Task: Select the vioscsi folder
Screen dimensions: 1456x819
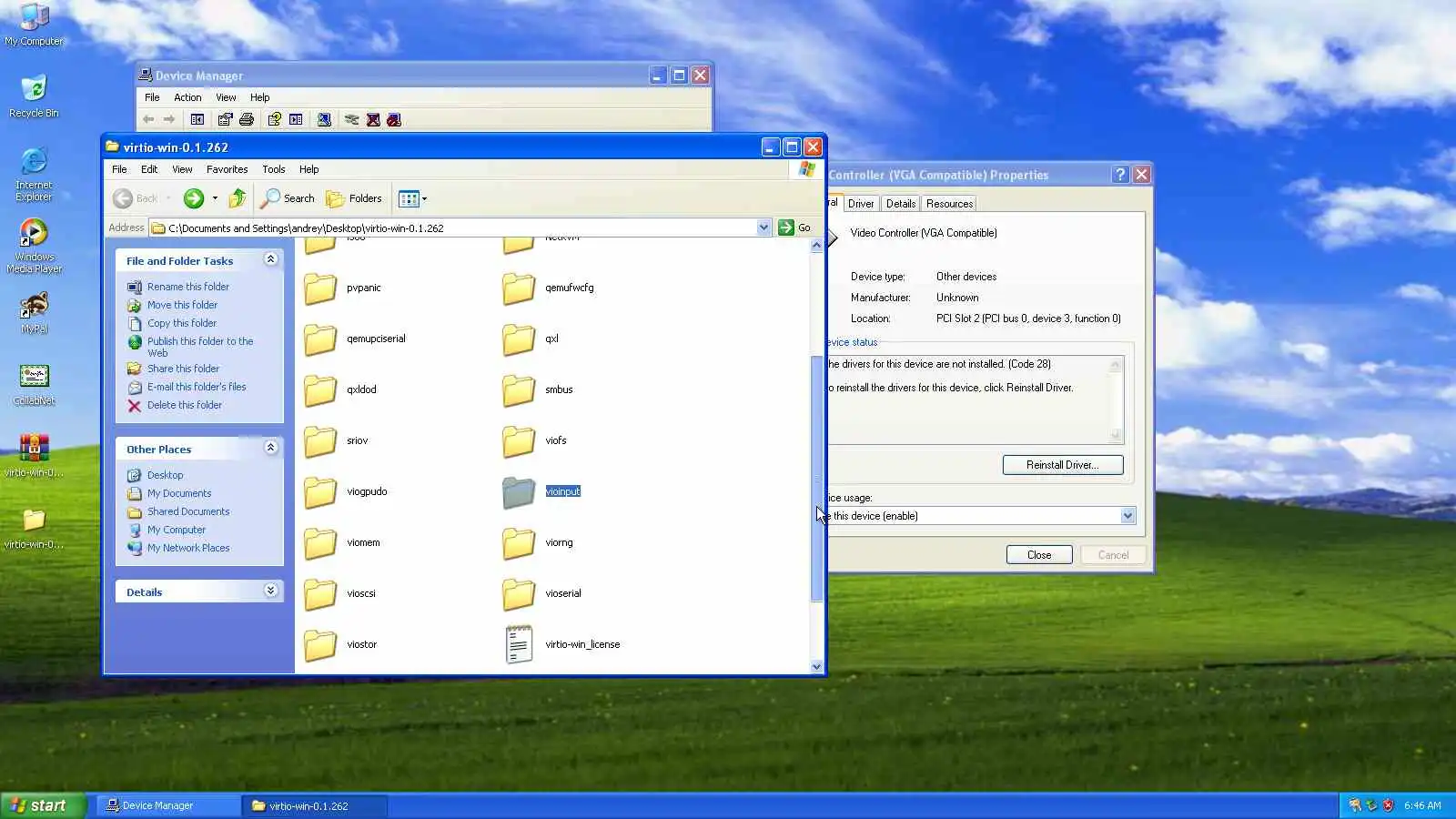Action: click(340, 593)
